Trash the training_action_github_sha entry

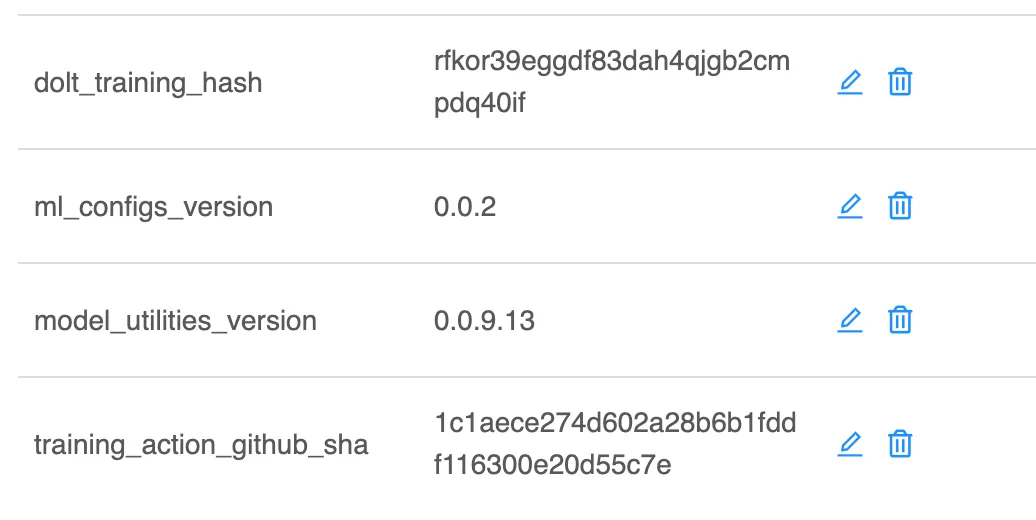(900, 444)
